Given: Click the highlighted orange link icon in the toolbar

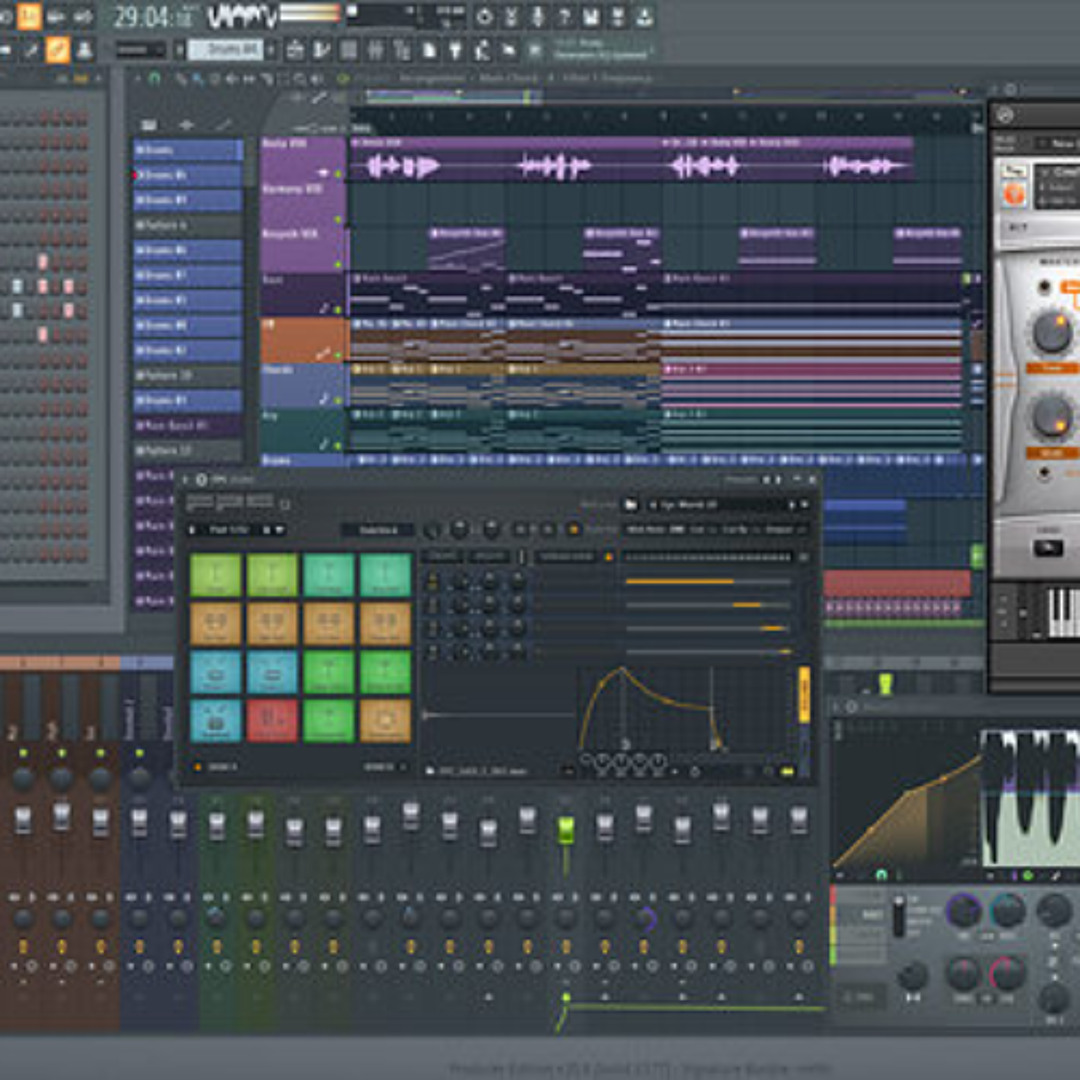Looking at the screenshot, I should 58,49.
